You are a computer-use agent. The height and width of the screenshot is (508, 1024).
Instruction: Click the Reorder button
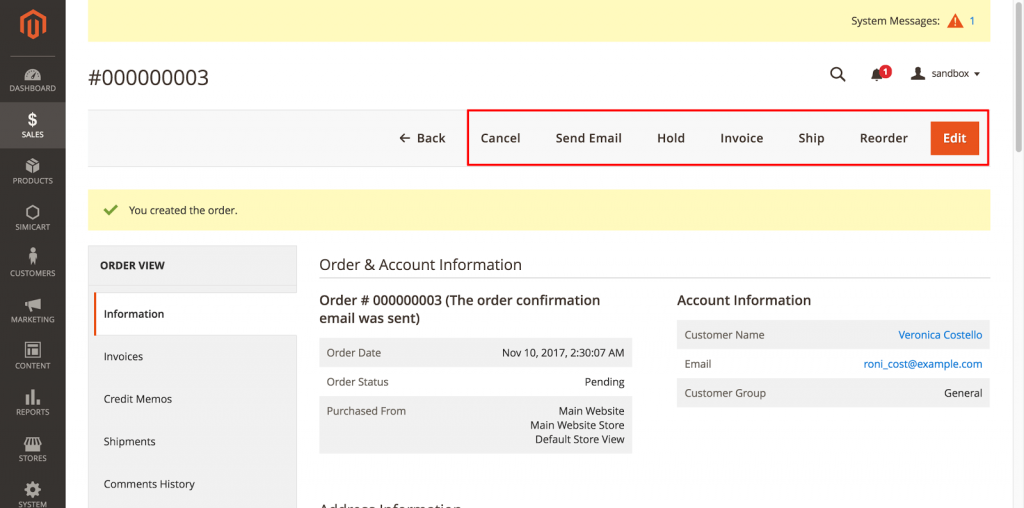(x=884, y=138)
